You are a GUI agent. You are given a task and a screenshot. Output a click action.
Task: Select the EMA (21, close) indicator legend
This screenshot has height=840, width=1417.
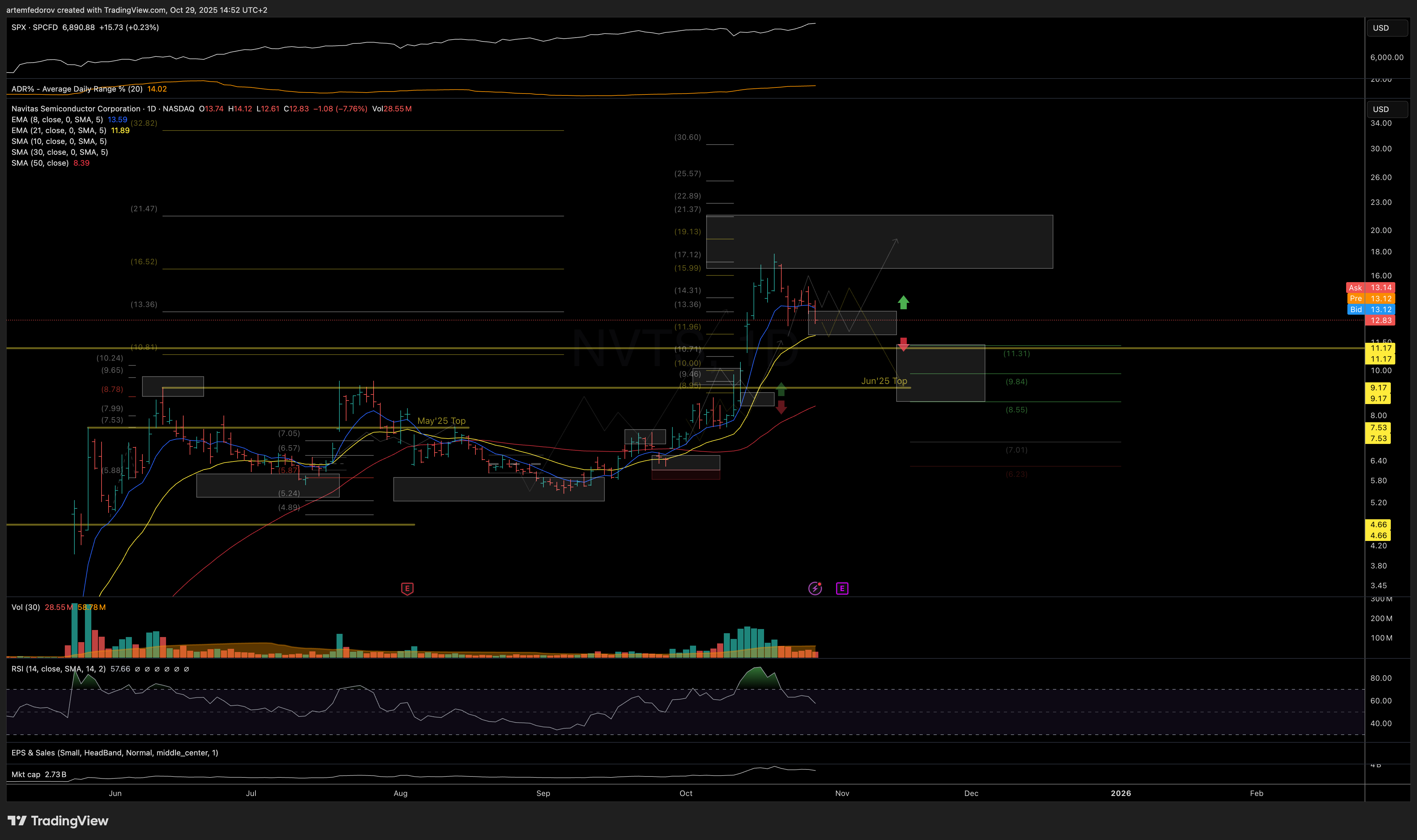click(59, 130)
